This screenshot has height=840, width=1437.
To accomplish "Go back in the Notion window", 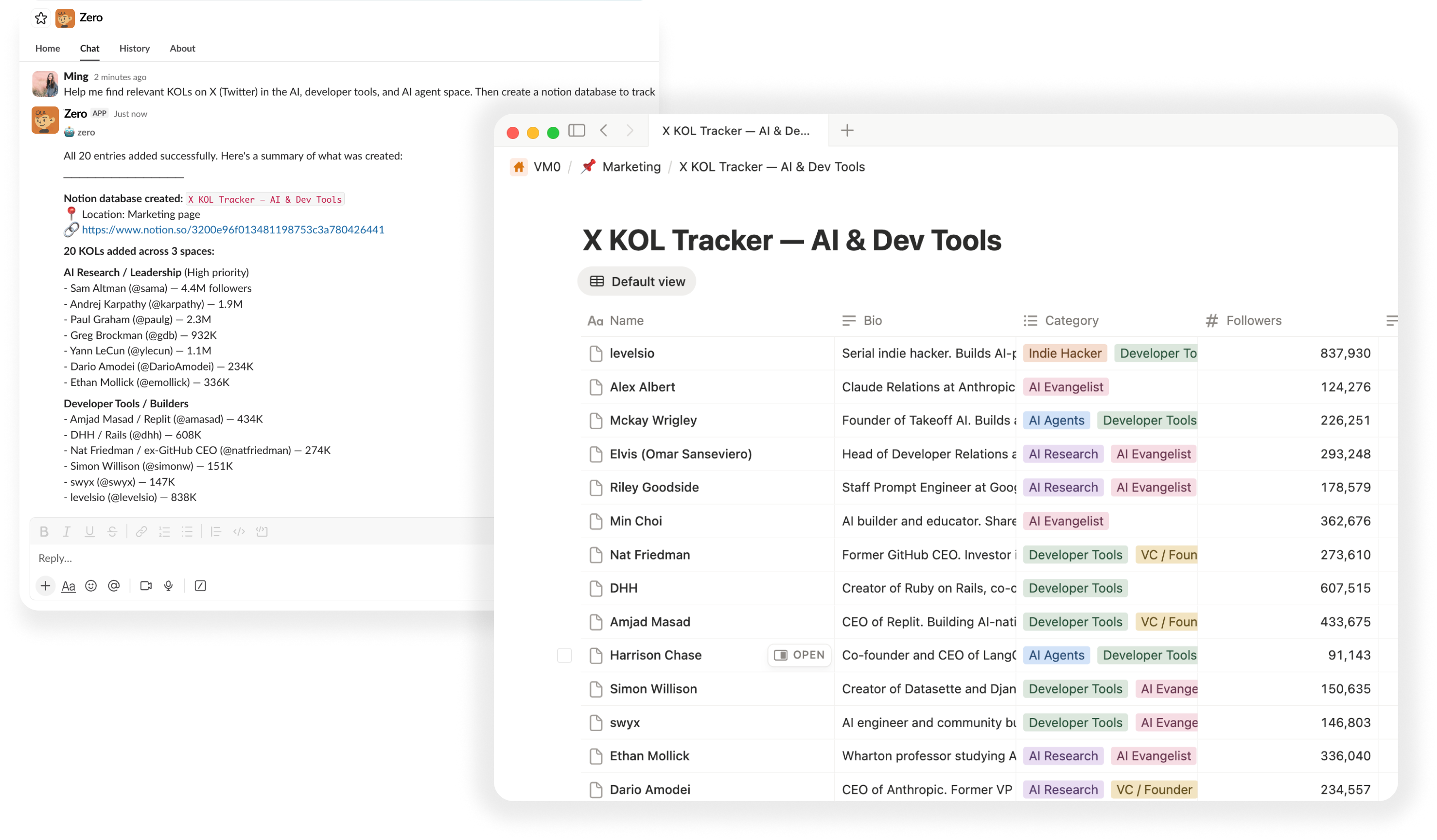I will (x=604, y=131).
